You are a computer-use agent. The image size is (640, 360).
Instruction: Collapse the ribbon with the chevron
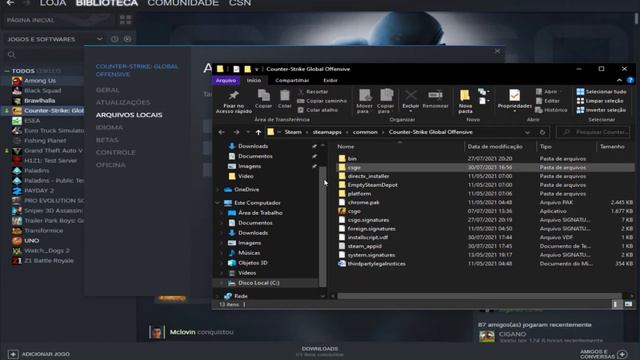(x=619, y=80)
